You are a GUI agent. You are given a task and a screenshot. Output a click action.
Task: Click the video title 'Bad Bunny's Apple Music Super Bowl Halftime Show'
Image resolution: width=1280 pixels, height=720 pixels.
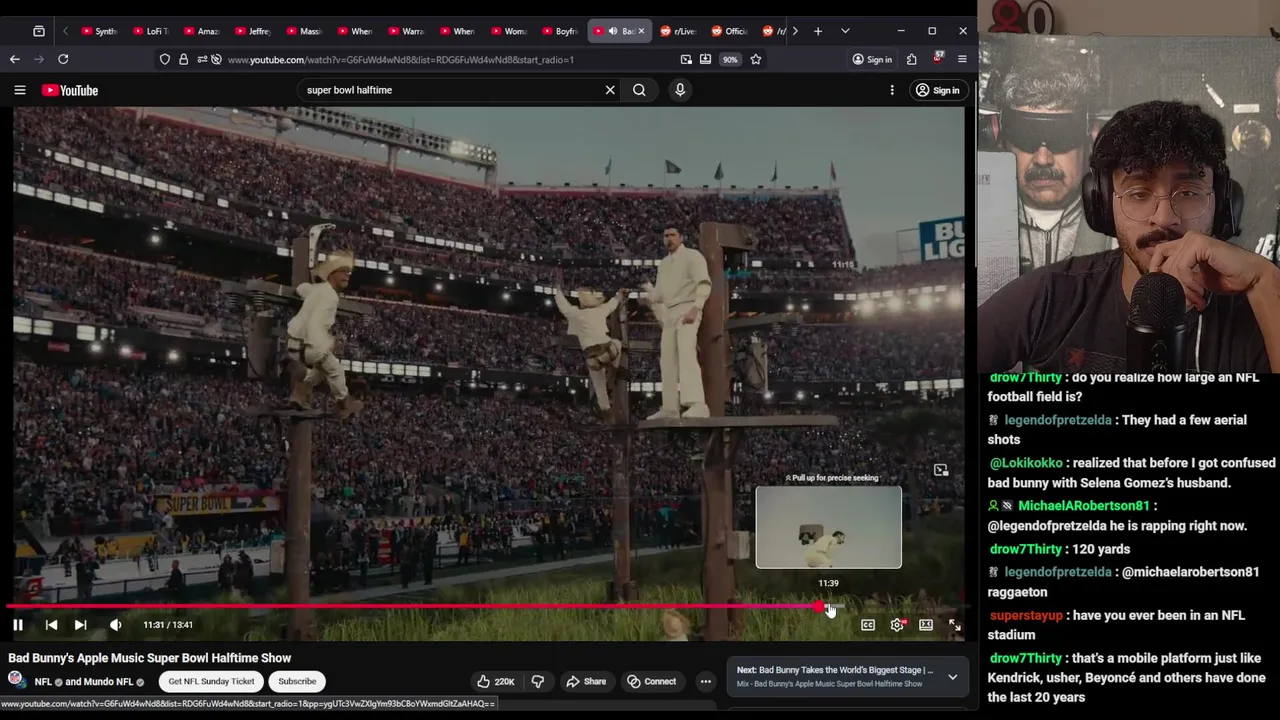tap(150, 658)
